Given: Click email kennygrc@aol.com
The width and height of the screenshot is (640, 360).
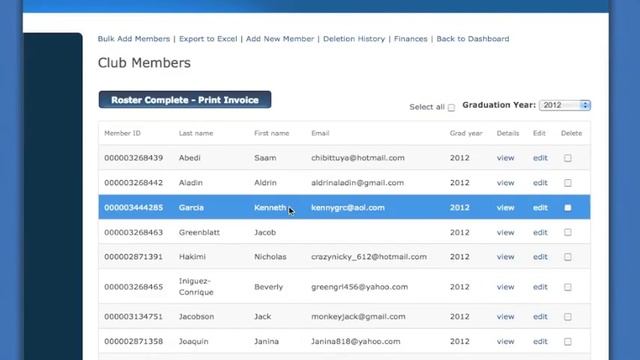Looking at the screenshot, I should tap(348, 208).
